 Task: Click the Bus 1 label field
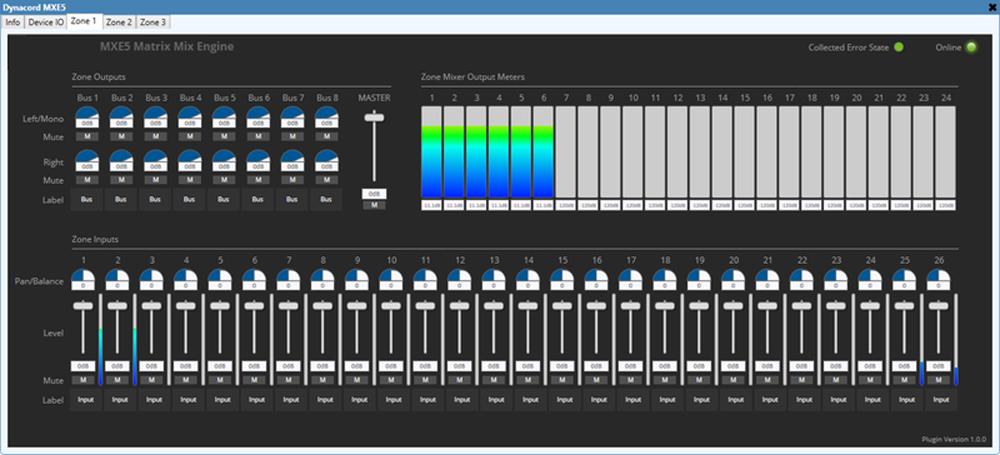(87, 199)
